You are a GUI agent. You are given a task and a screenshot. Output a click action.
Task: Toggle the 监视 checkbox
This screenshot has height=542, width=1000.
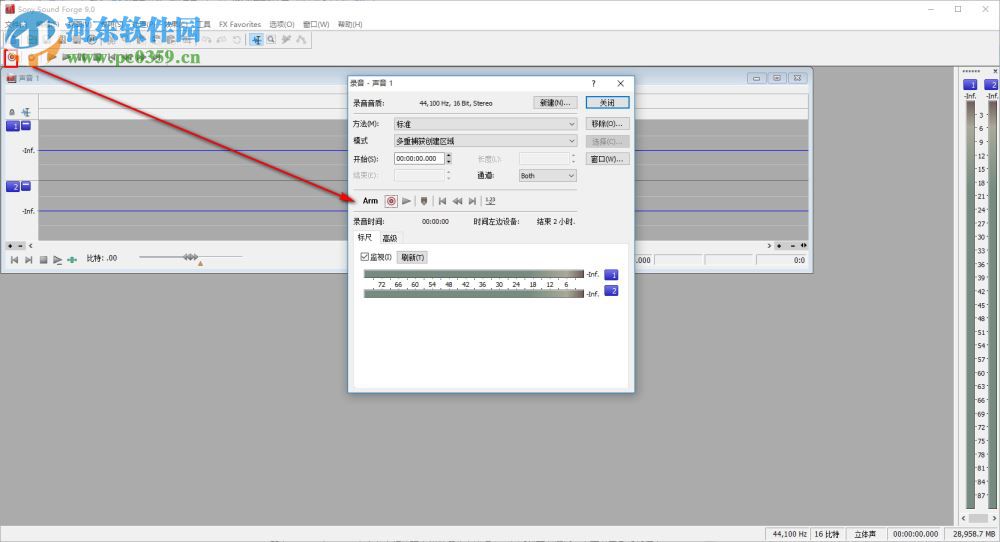coord(365,257)
